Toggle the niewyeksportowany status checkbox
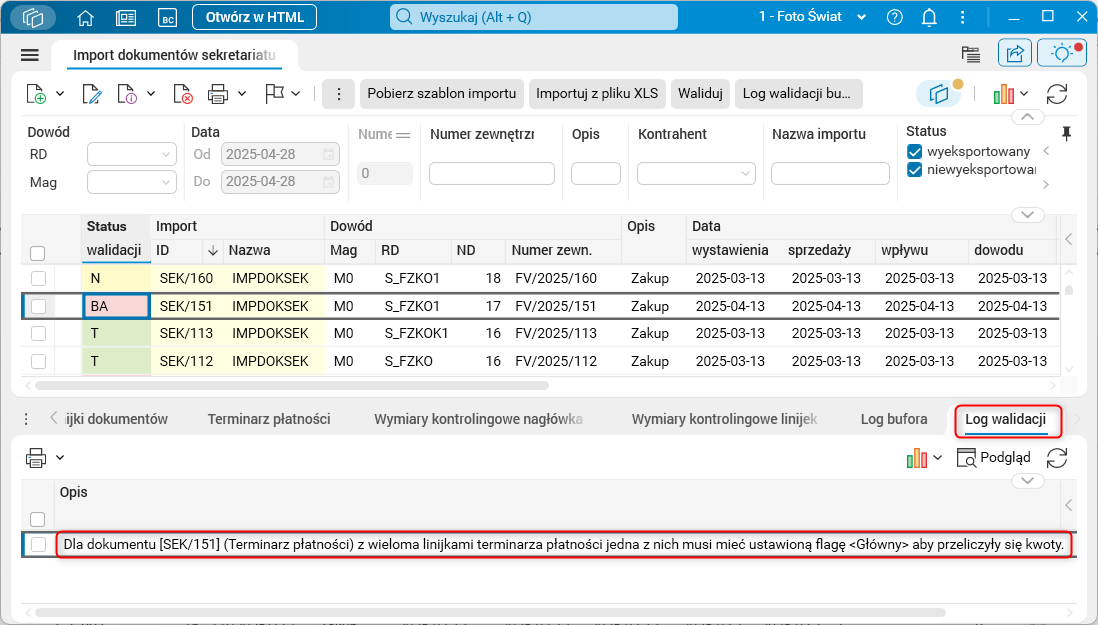The height and width of the screenshot is (625, 1098). (914, 171)
